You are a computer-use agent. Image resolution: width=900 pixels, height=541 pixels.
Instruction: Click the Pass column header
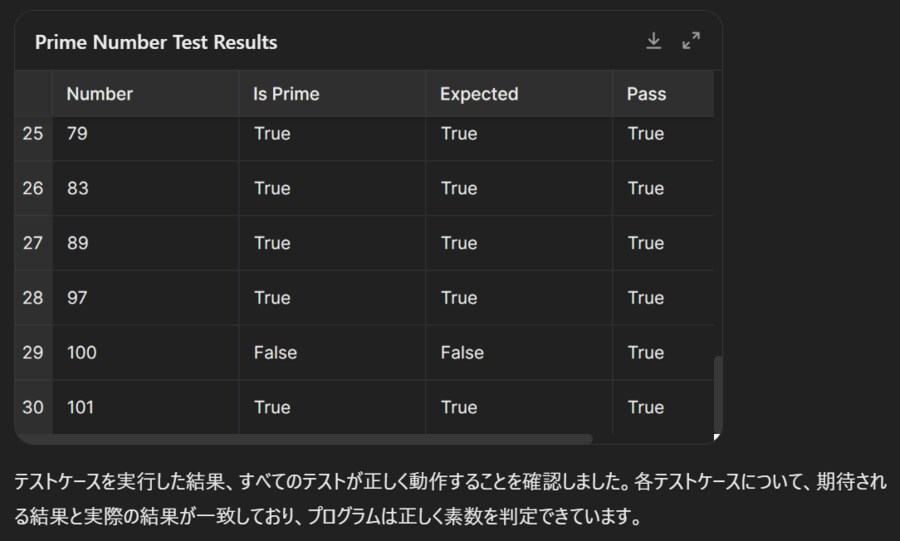tap(646, 94)
